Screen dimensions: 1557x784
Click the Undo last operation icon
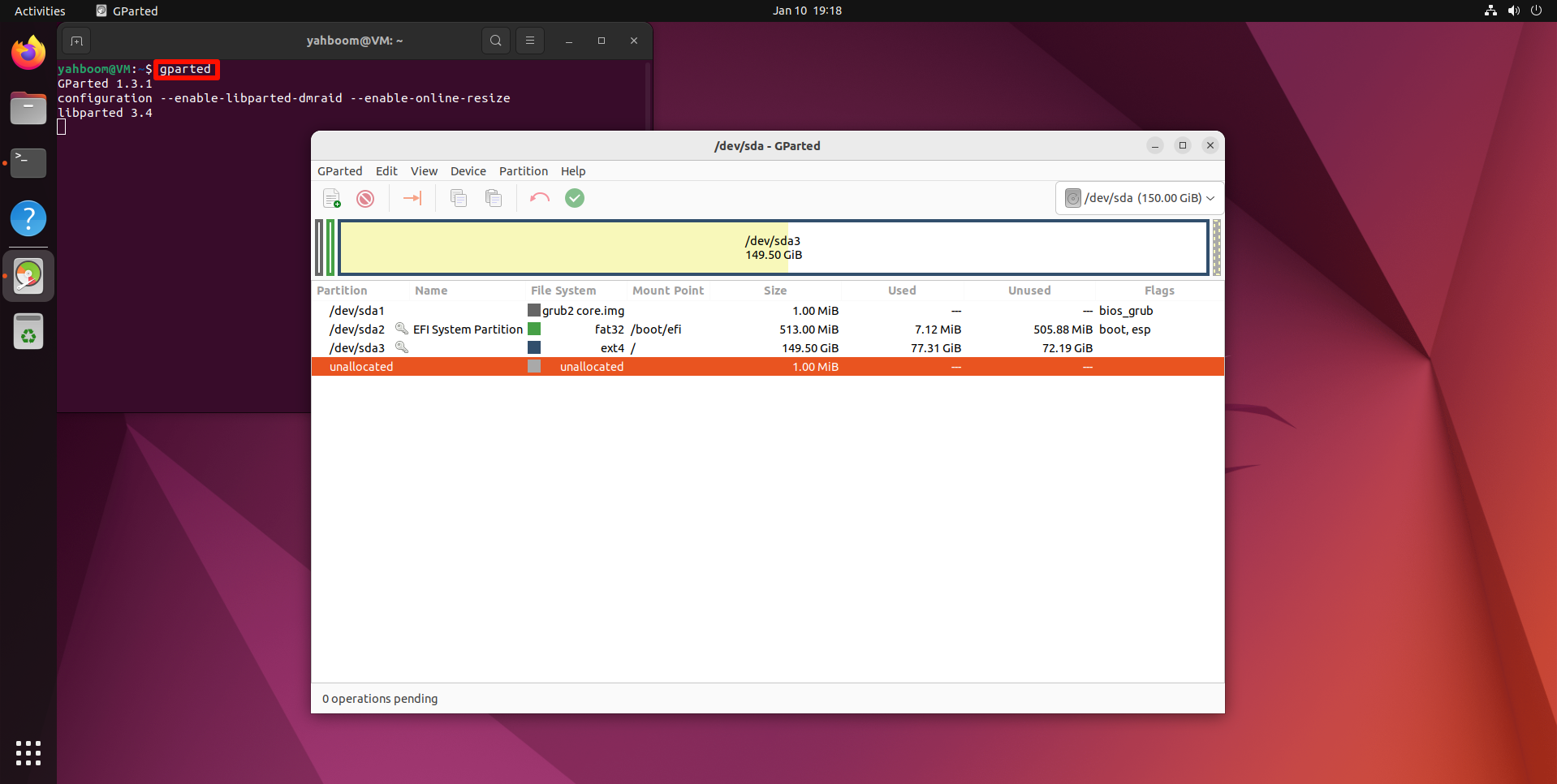[x=540, y=198]
